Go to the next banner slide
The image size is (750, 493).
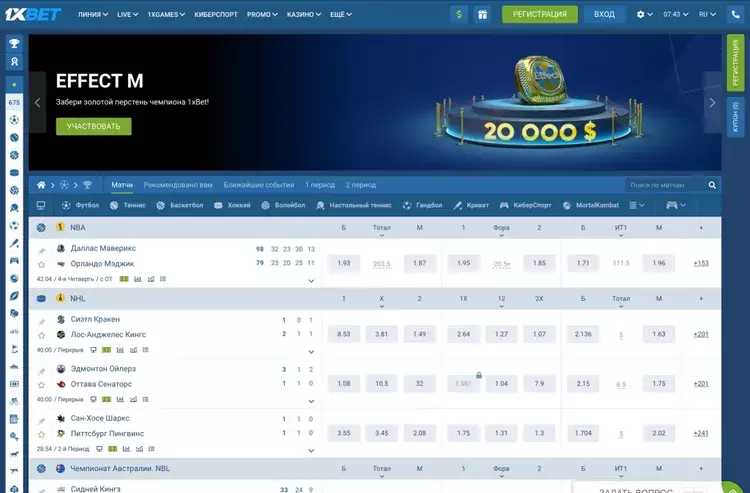712,102
